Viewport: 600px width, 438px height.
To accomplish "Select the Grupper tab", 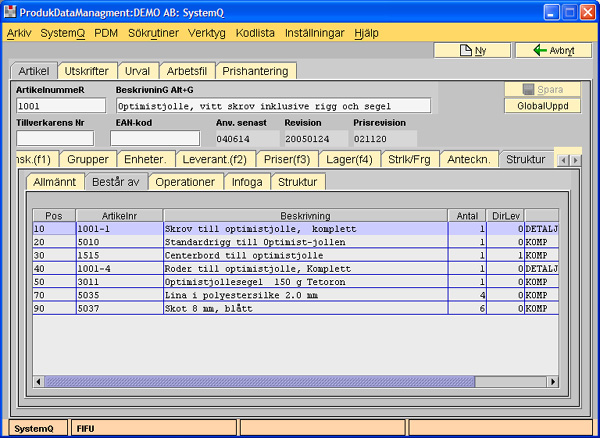I will (88, 159).
